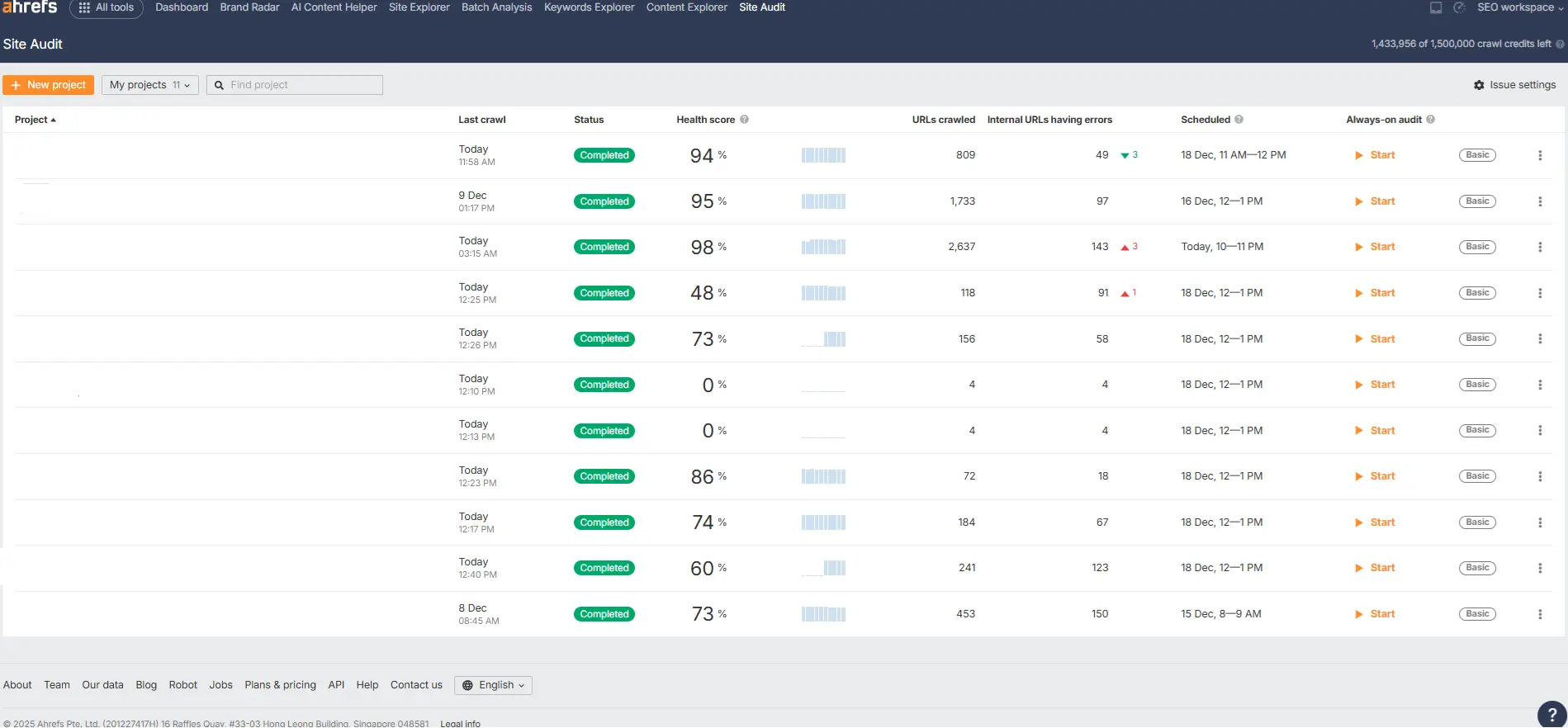Click the crawl credits help icon
This screenshot has height=728, width=1568.
pos(1560,45)
